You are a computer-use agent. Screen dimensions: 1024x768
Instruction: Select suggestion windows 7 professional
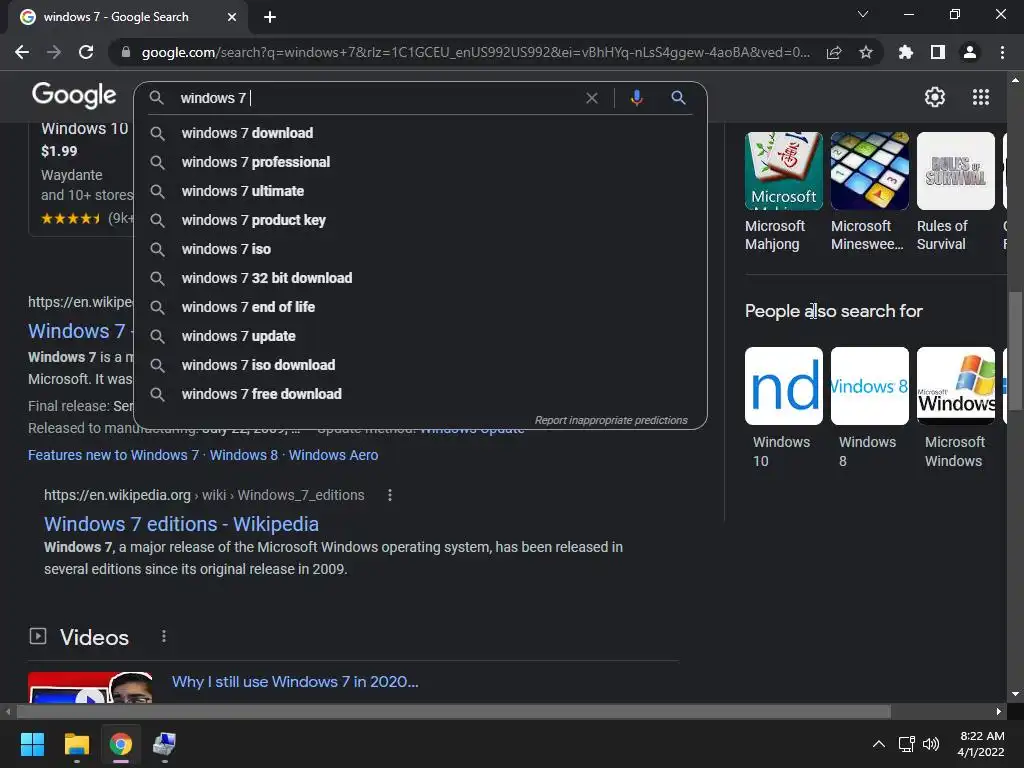tap(420, 162)
